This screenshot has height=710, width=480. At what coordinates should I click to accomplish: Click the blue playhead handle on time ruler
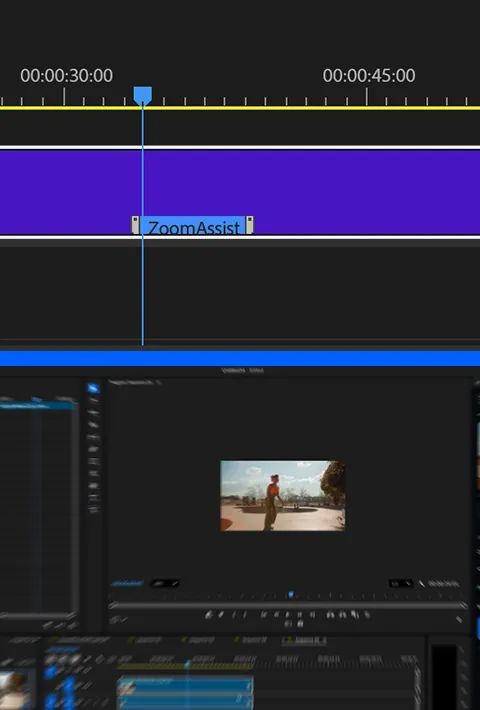[143, 96]
